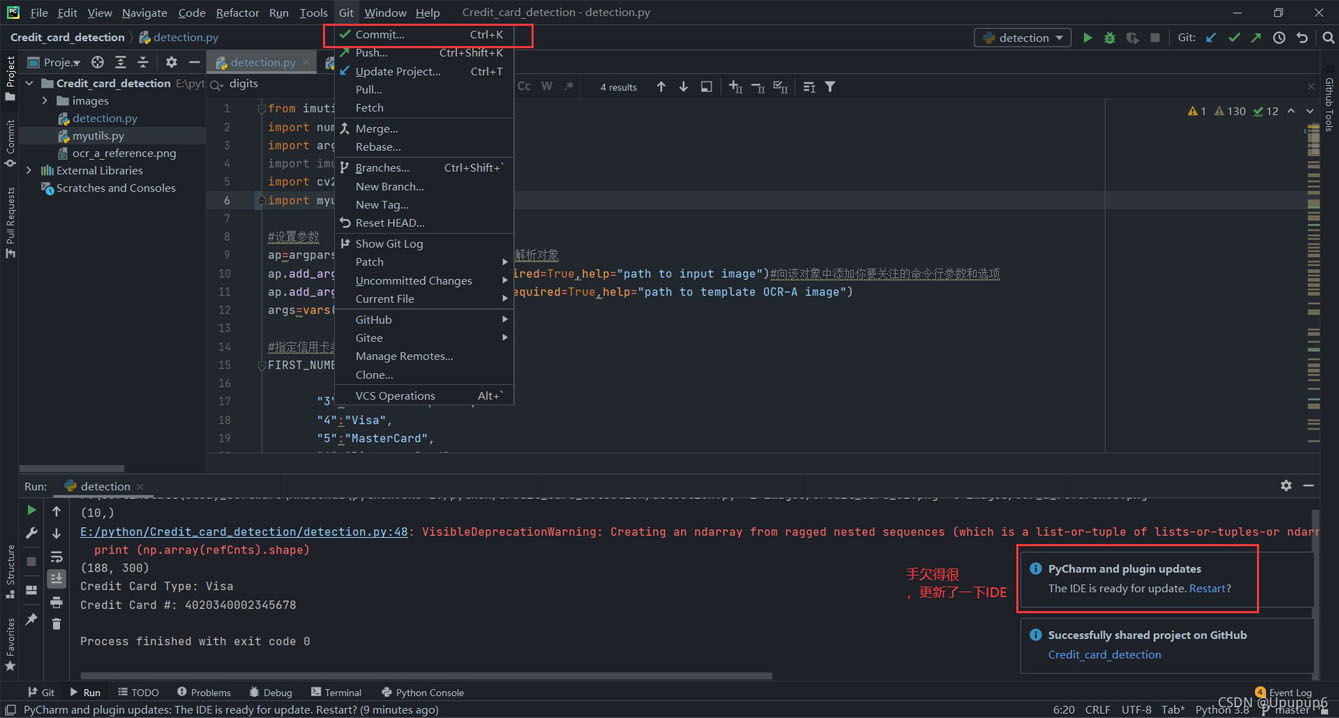The image size is (1339, 718).
Task: Expand the images folder in project tree
Action: coord(45,101)
